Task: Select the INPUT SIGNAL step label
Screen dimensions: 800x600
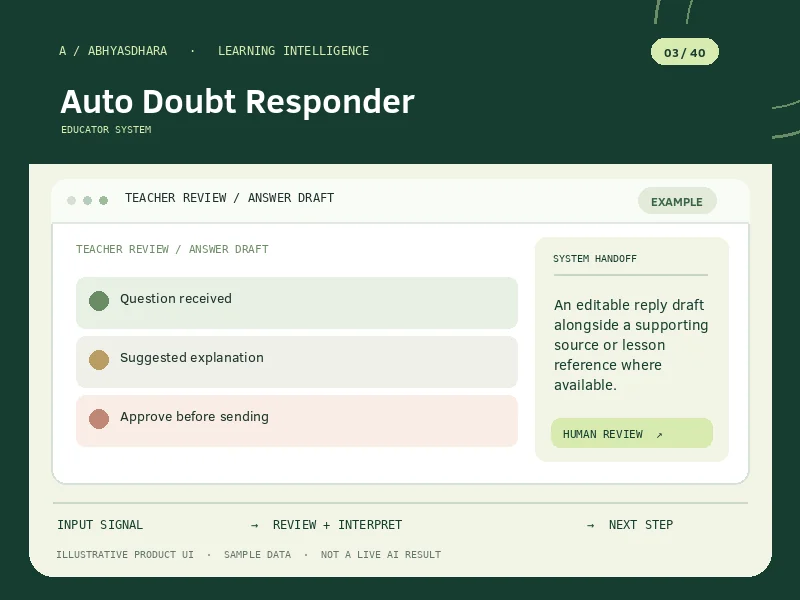Action: (x=100, y=524)
